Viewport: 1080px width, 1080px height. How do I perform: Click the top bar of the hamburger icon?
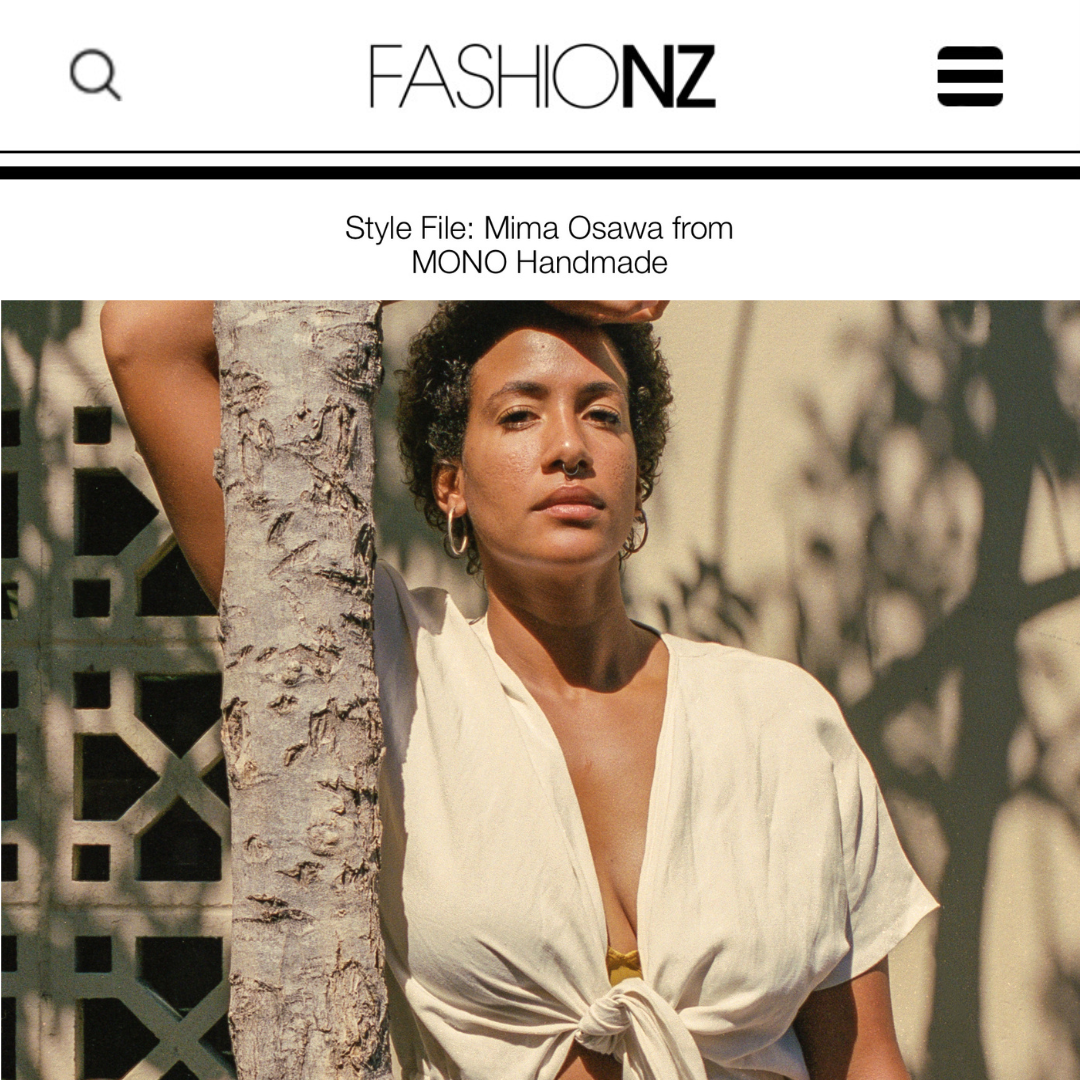pyautogui.click(x=970, y=54)
